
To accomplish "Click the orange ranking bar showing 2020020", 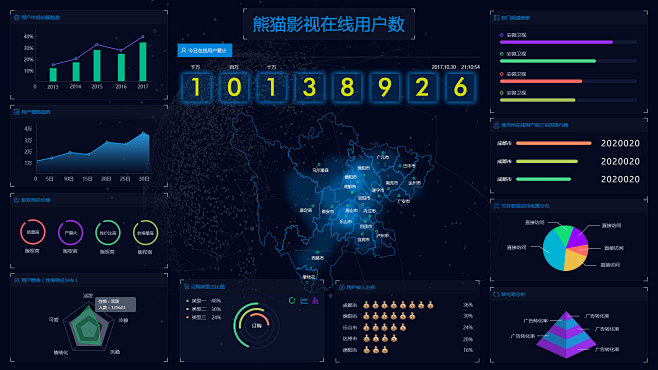I will tap(554, 143).
